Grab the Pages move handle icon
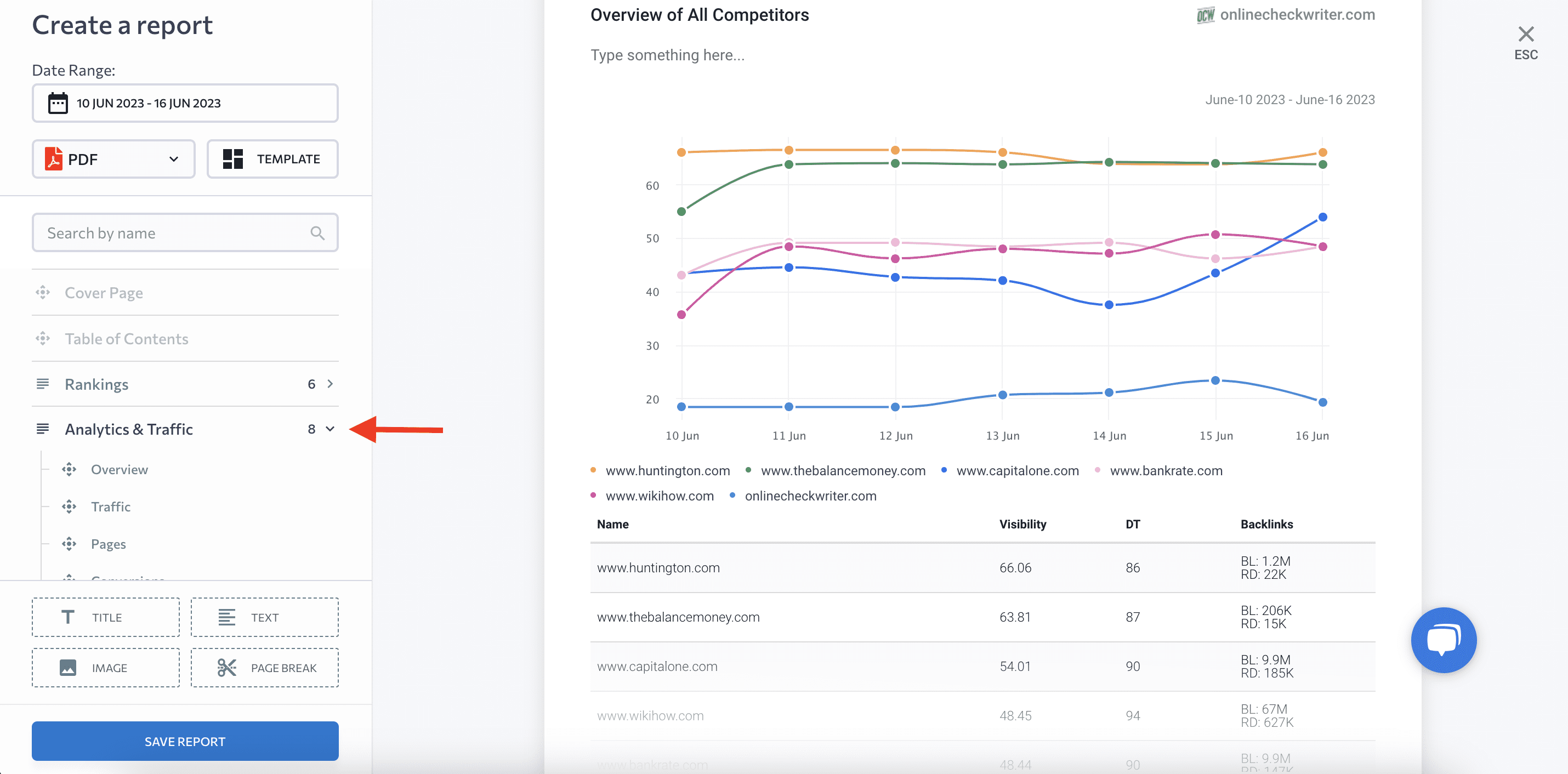The width and height of the screenshot is (1568, 774). pos(70,543)
